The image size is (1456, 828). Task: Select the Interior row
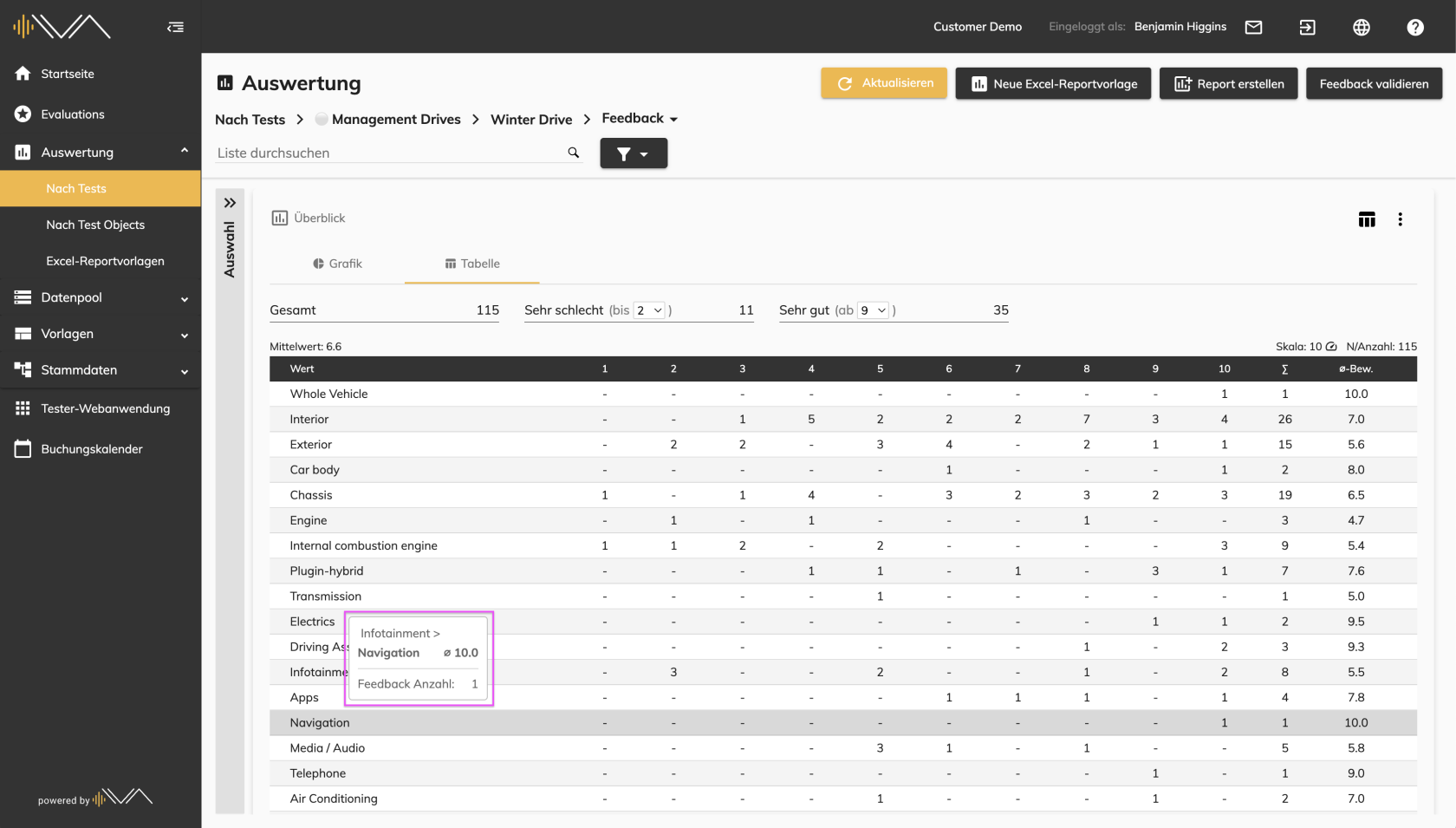pyautogui.click(x=843, y=419)
